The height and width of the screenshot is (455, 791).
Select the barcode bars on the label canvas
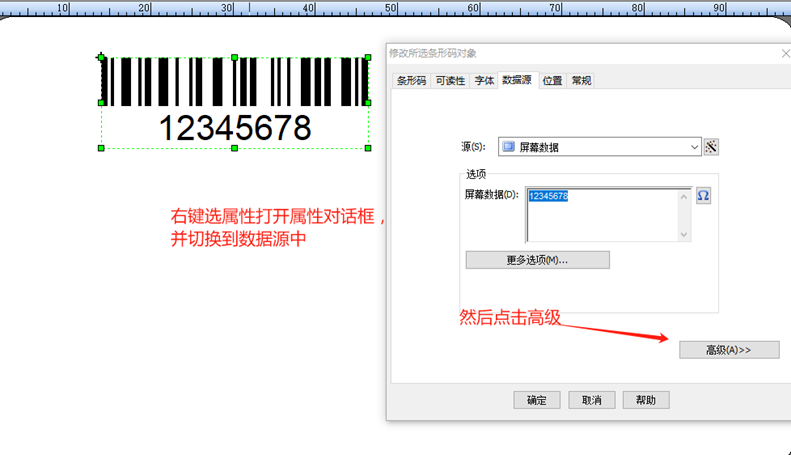235,81
